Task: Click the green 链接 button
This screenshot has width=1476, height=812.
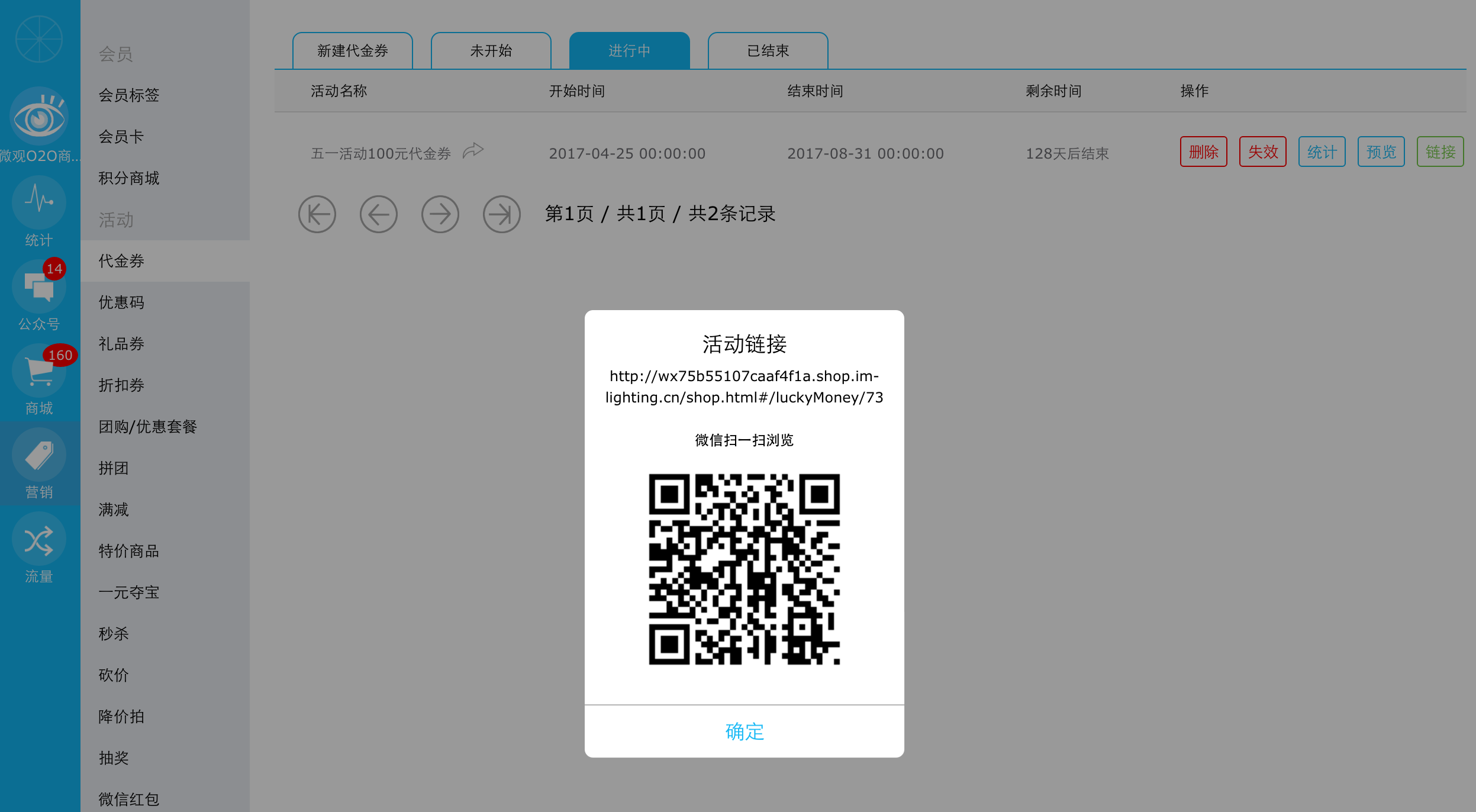Action: [1440, 152]
